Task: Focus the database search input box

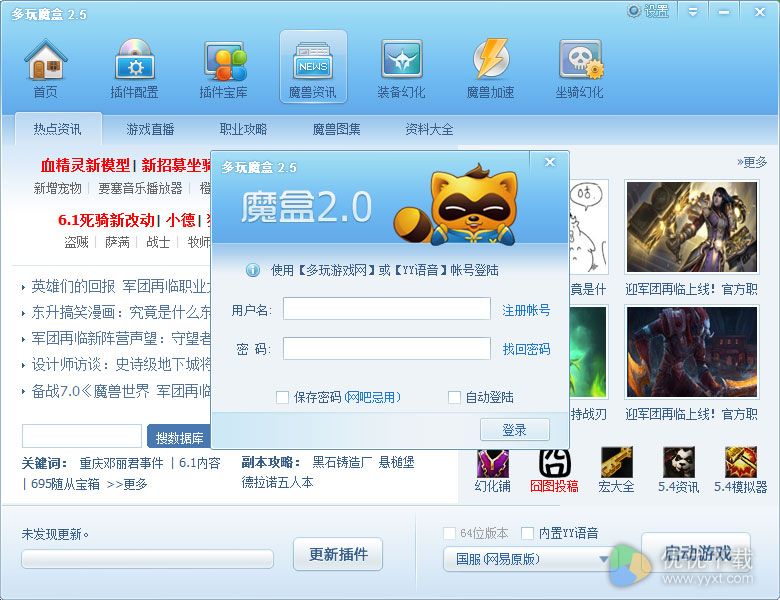Action: pos(82,436)
